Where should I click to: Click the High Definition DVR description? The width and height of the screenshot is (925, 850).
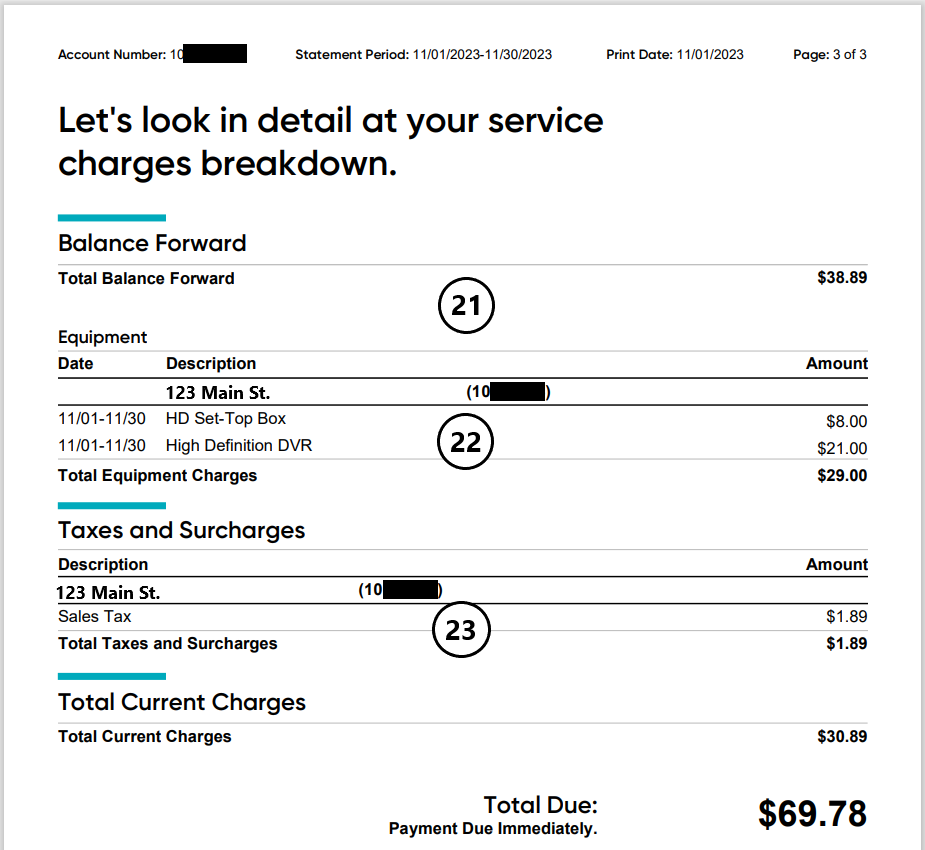(239, 446)
